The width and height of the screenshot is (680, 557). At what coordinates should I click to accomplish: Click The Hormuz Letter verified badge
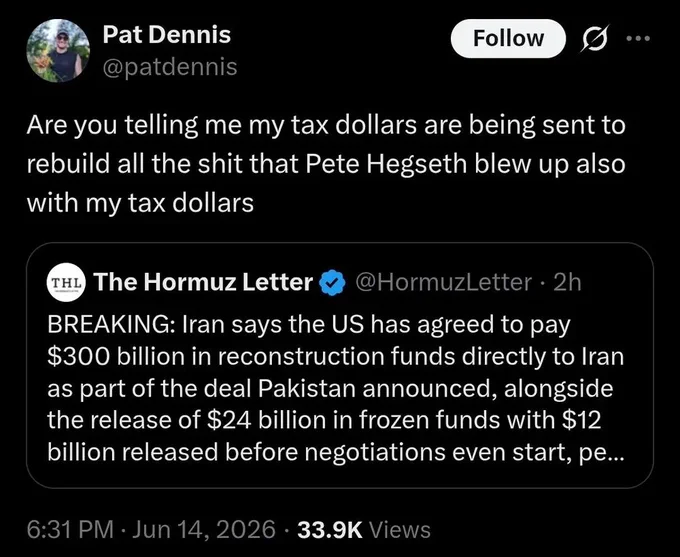pos(332,282)
